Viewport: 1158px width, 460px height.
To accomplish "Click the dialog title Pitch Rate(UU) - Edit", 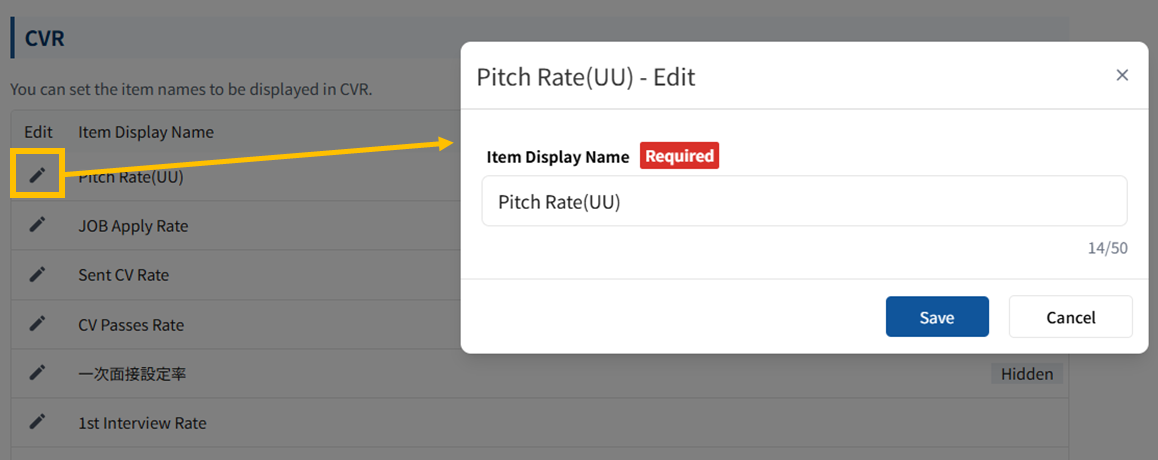I will point(586,77).
